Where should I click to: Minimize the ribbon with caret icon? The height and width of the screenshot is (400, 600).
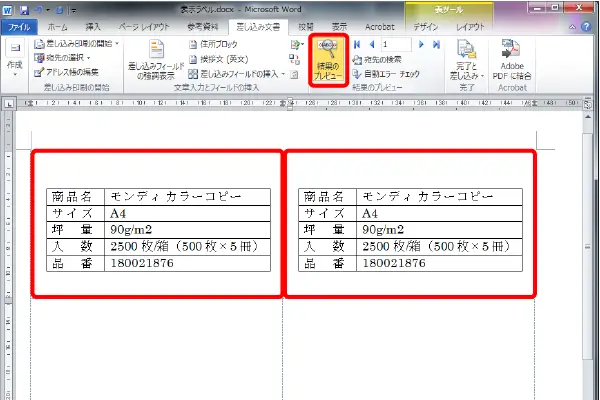tap(572, 27)
